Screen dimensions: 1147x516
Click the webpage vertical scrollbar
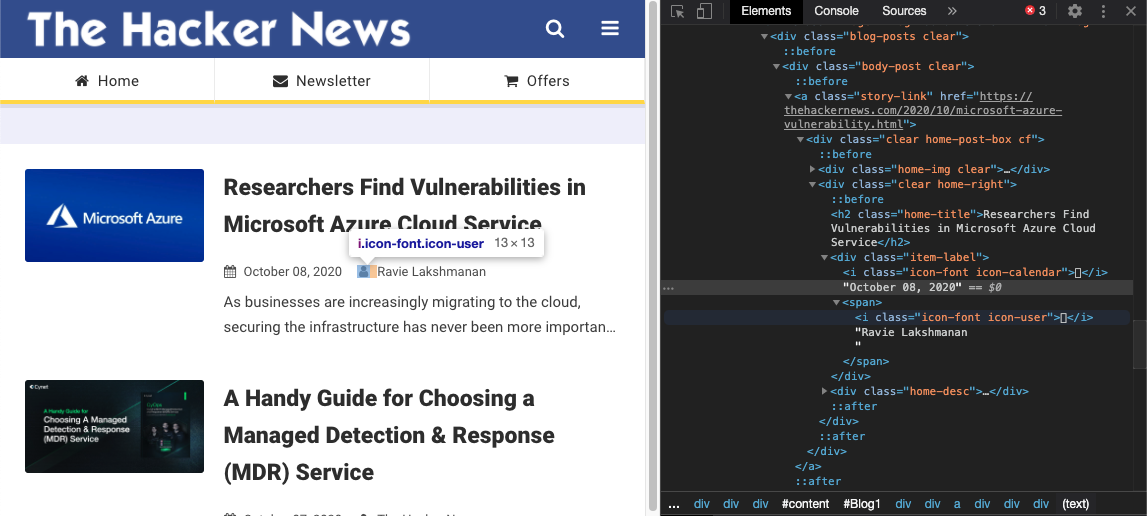coord(653,258)
